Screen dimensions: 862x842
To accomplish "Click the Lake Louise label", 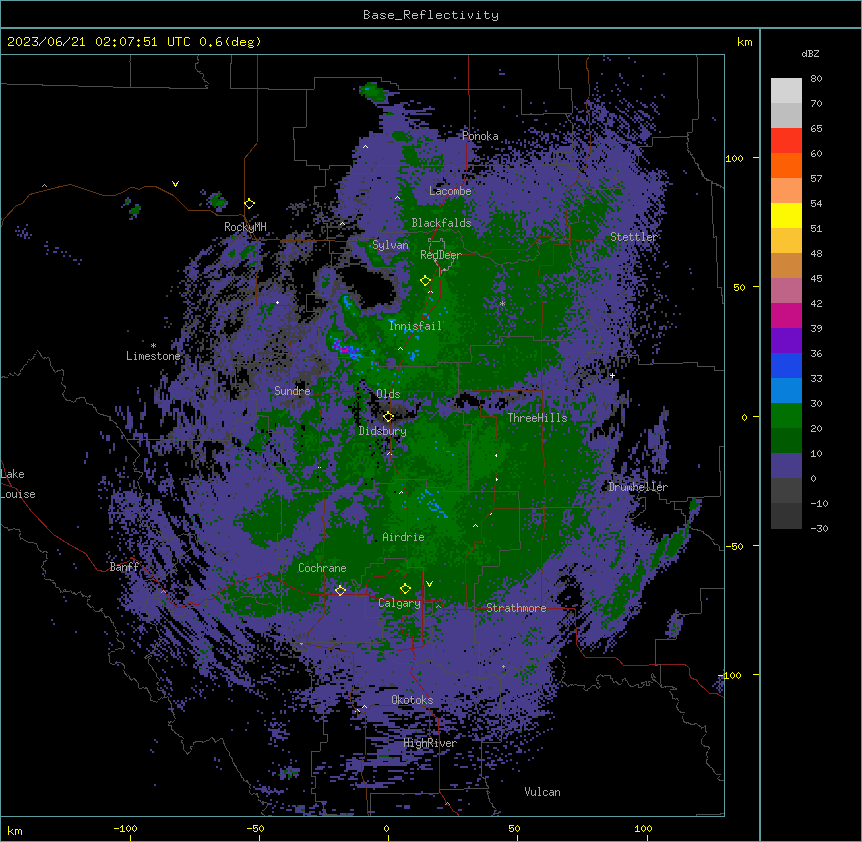I will coord(18,484).
